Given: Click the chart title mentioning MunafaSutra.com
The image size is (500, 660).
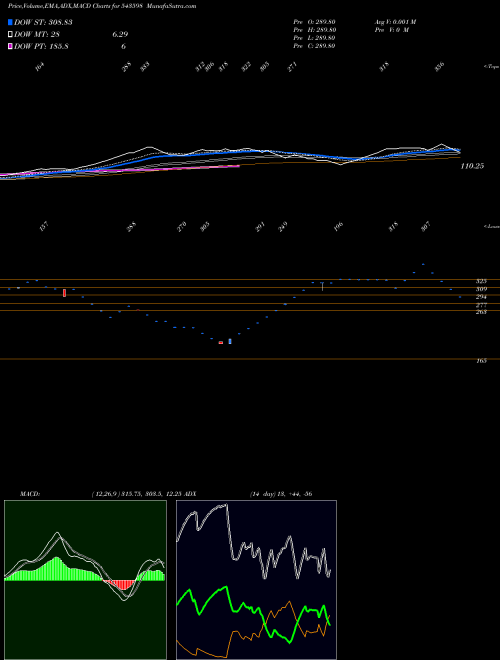Looking at the screenshot, I should [102, 6].
